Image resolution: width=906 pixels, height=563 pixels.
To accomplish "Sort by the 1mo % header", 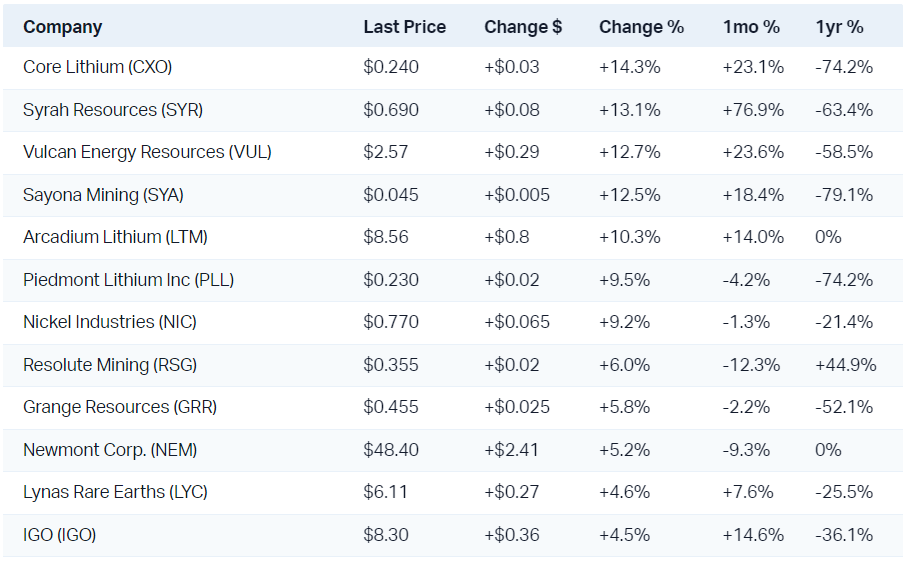I will click(751, 27).
